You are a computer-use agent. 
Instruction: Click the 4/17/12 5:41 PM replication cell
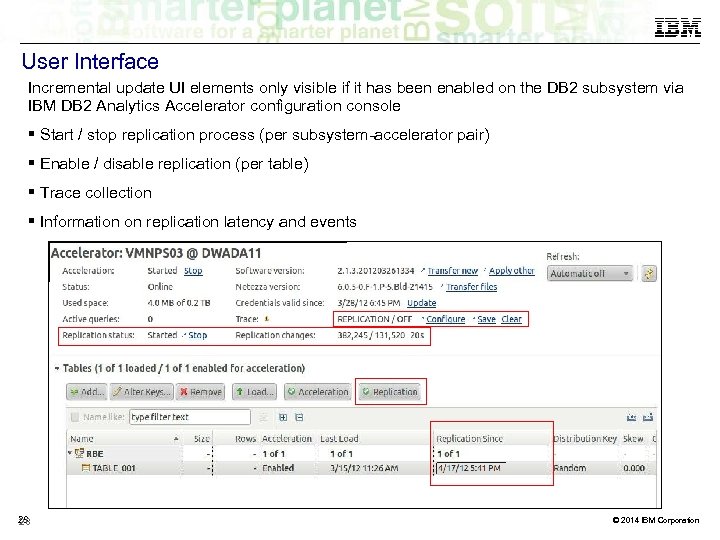(468, 468)
